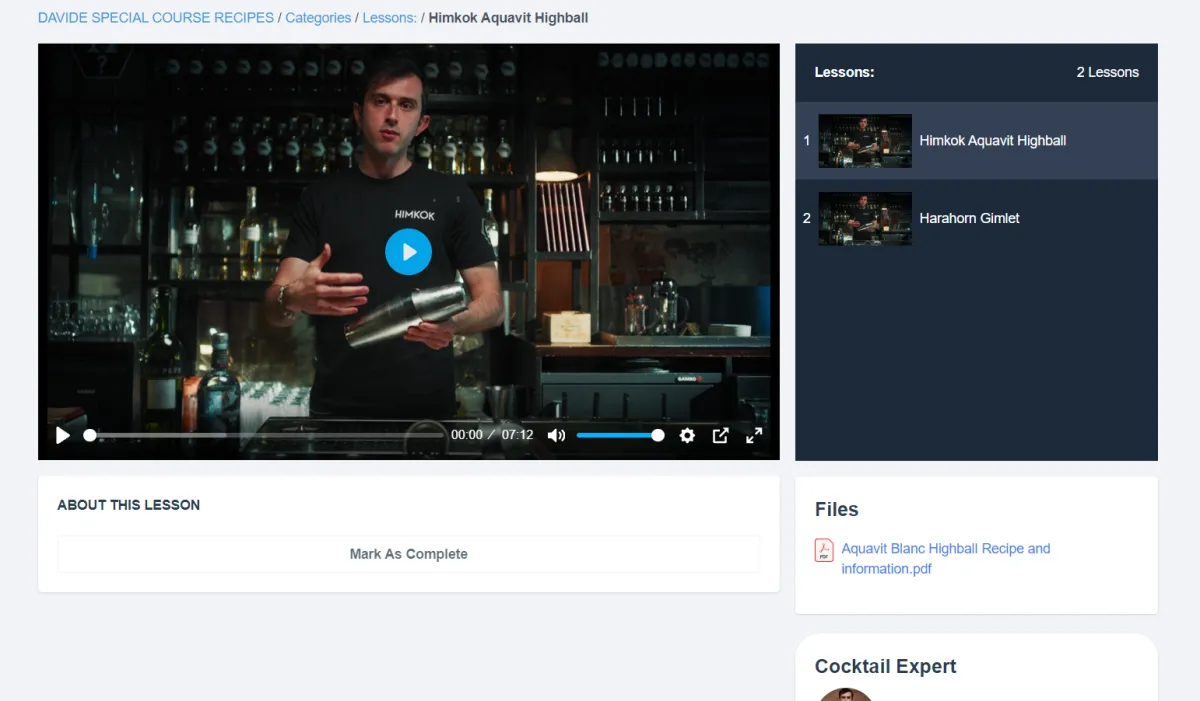Go to Categories breadcrumb link
This screenshot has width=1200, height=701.
coord(318,18)
